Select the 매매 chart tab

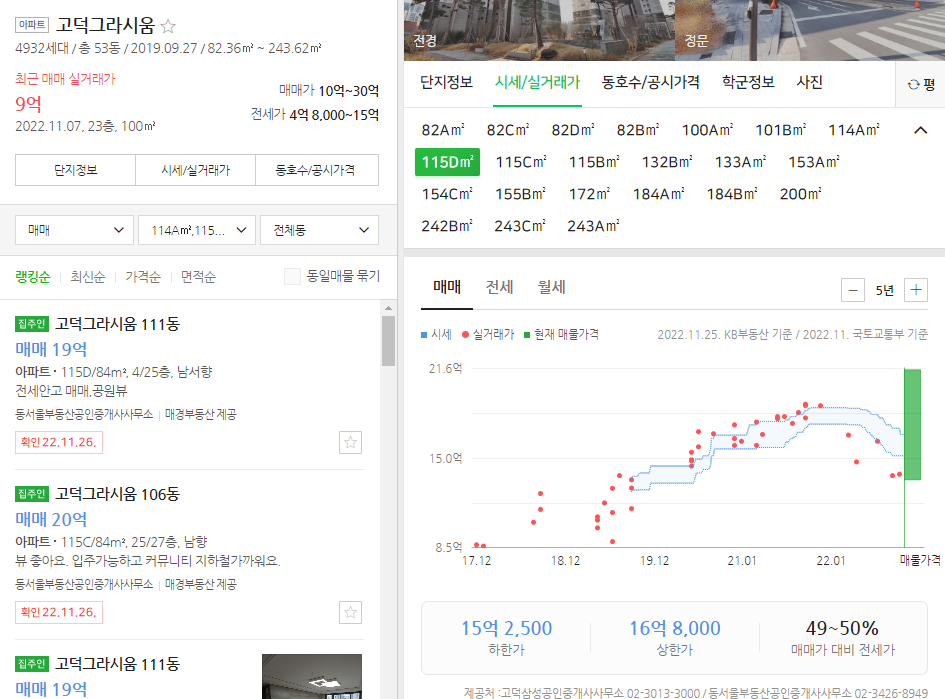447,287
